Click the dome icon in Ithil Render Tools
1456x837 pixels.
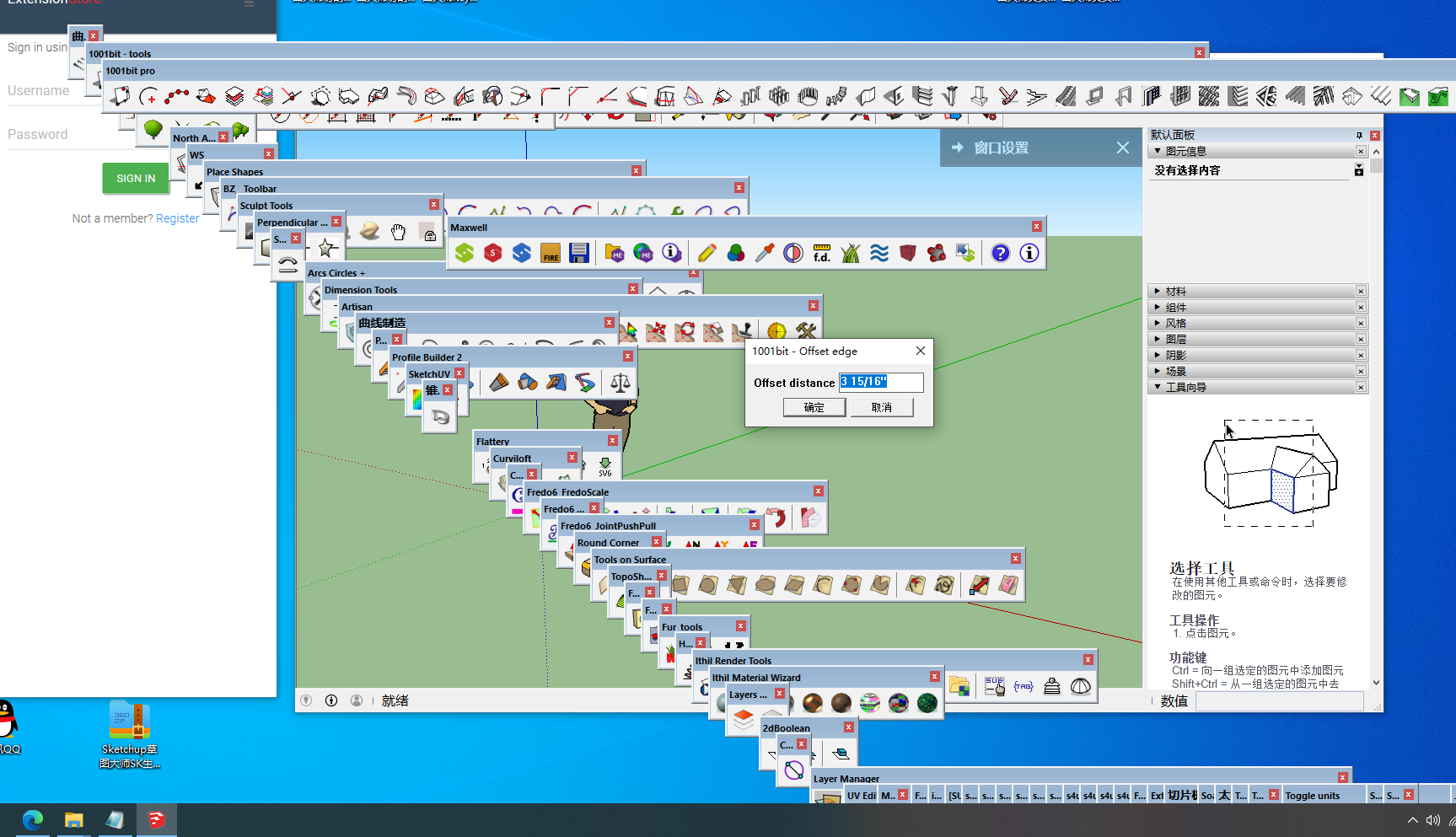click(x=1081, y=686)
